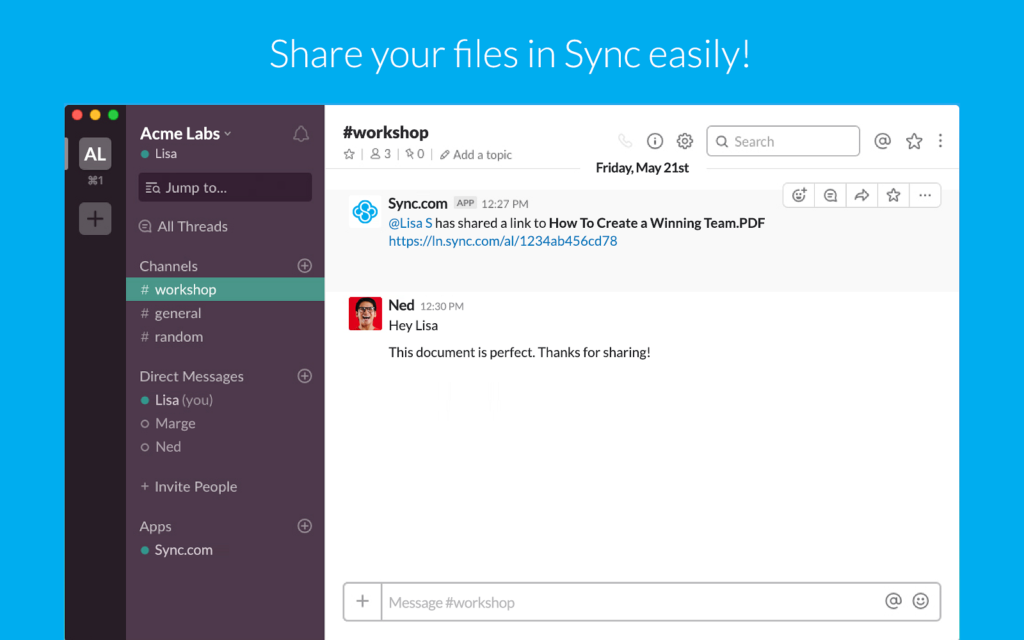
Task: Start a call using the phone icon
Action: [x=624, y=141]
